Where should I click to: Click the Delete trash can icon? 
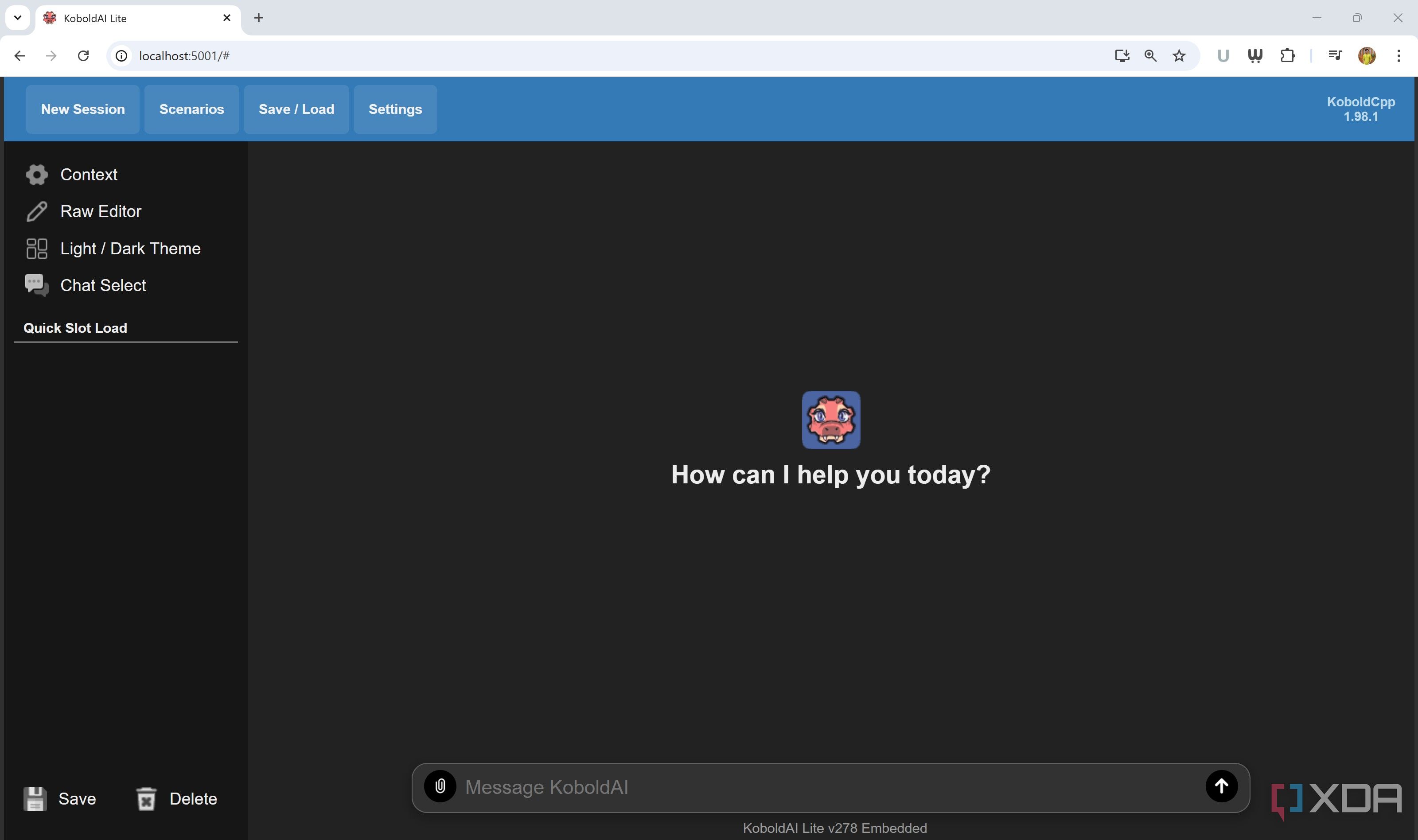click(146, 799)
